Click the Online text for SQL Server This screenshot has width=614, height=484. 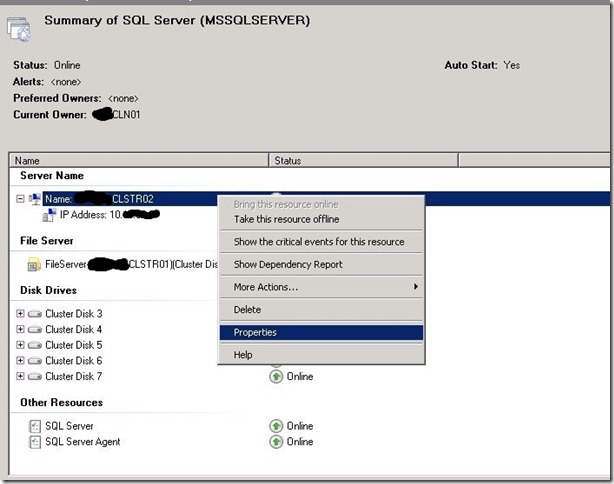click(300, 426)
